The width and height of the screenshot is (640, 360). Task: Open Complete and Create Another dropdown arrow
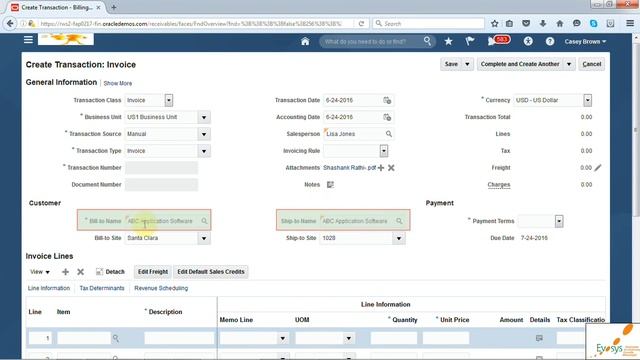click(x=569, y=64)
